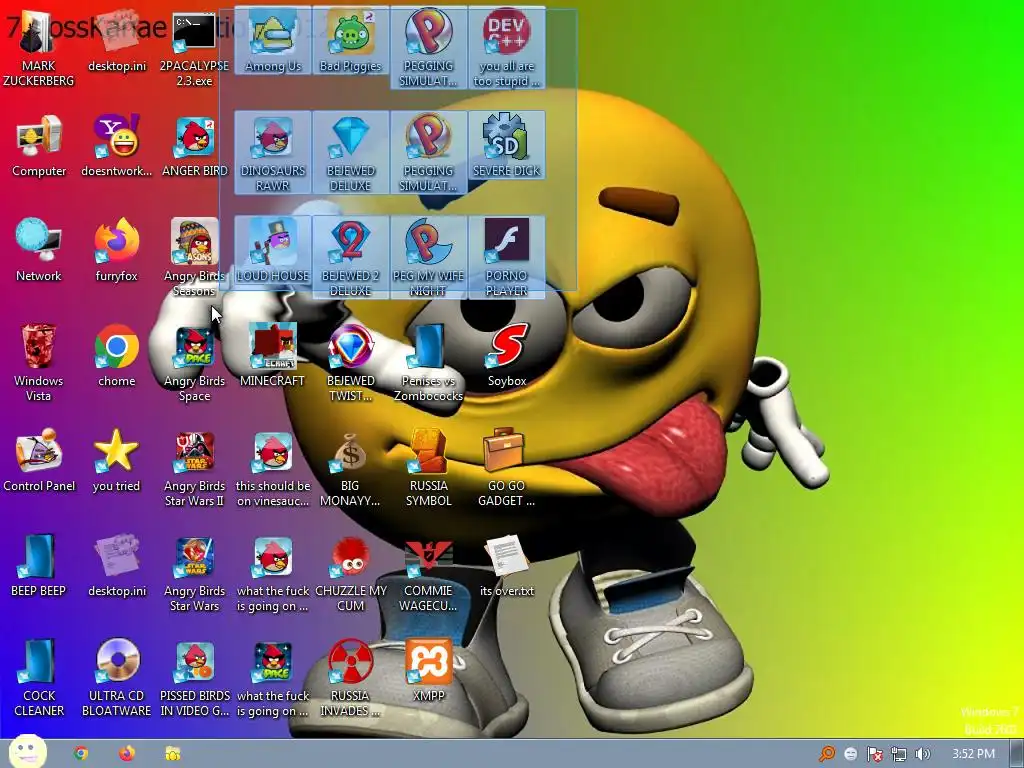Open the Control Panel icon

pos(39,460)
